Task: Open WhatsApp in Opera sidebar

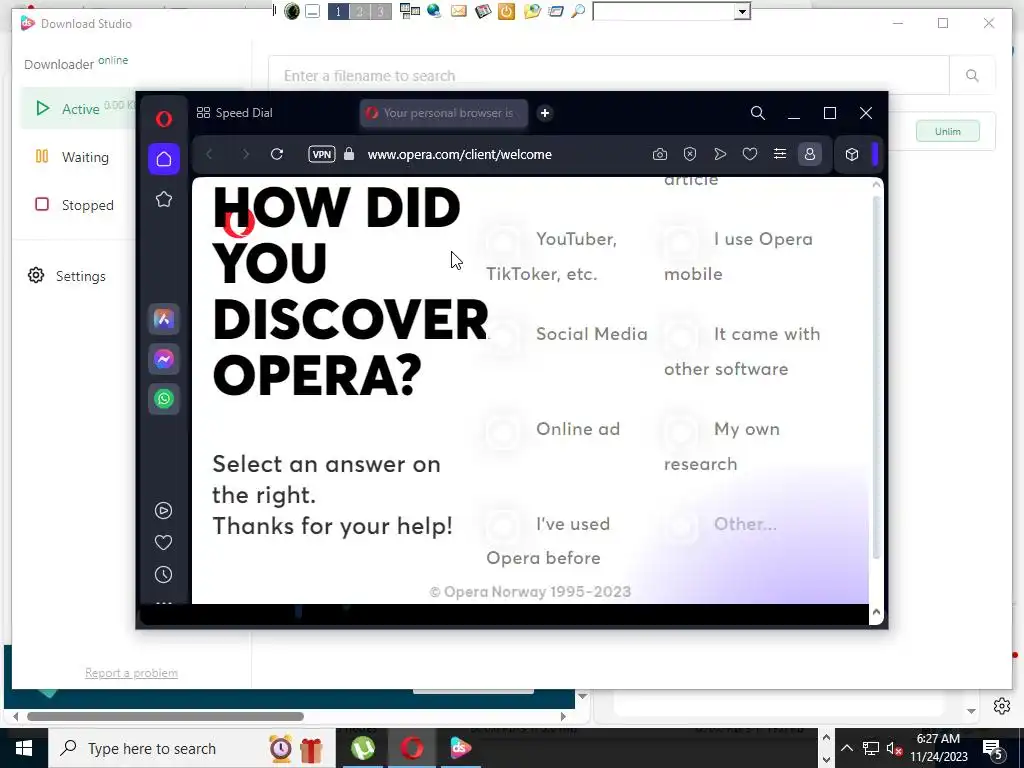Action: 164,399
